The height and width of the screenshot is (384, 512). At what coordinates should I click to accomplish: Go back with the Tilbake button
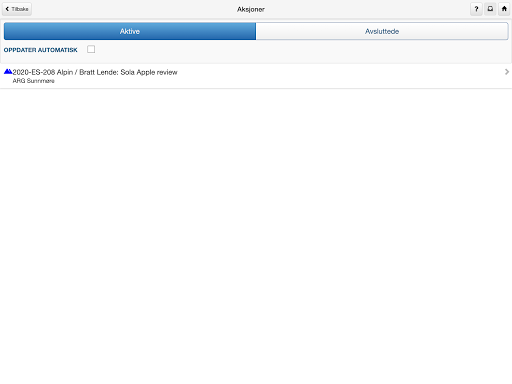[x=17, y=9]
